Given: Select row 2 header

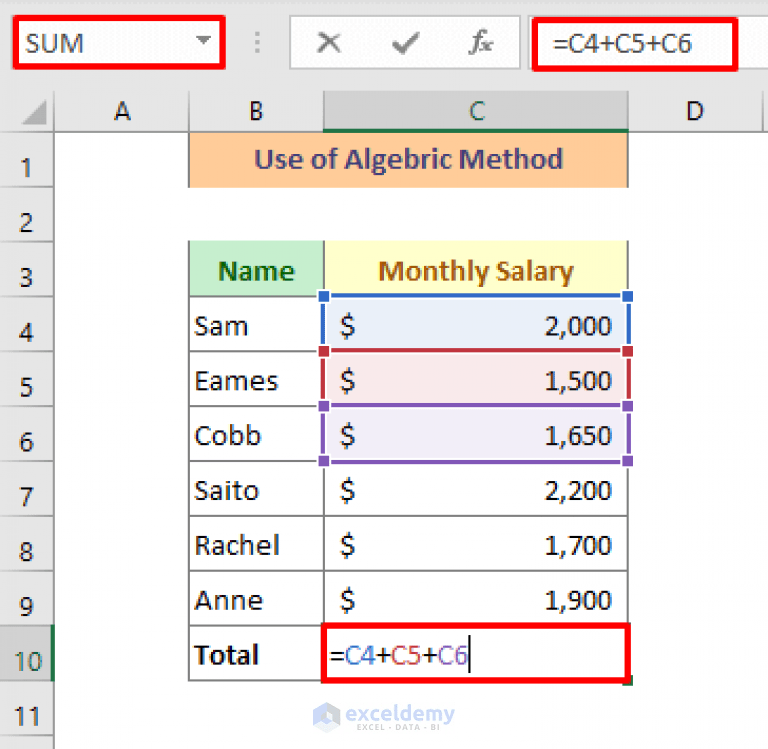Looking at the screenshot, I should (26, 216).
